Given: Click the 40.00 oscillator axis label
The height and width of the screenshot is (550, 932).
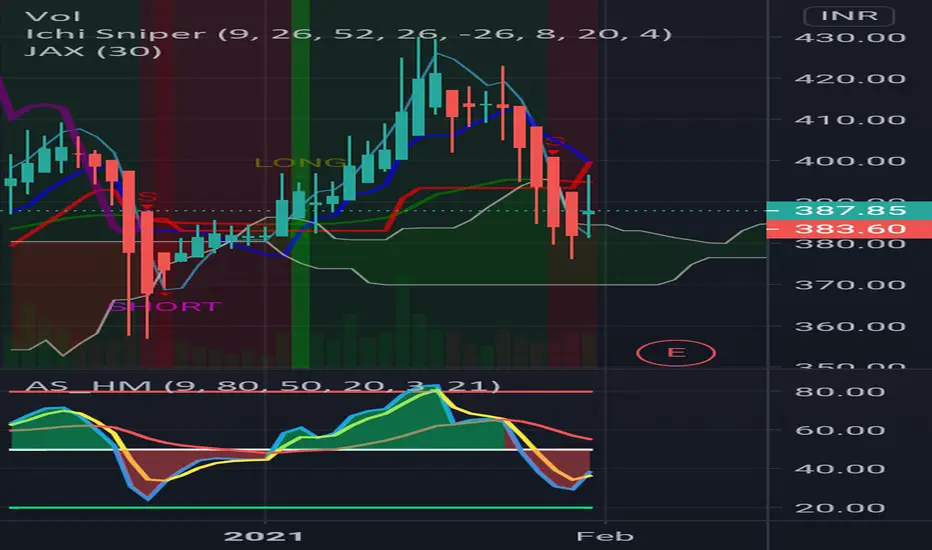Looking at the screenshot, I should pos(840,469).
